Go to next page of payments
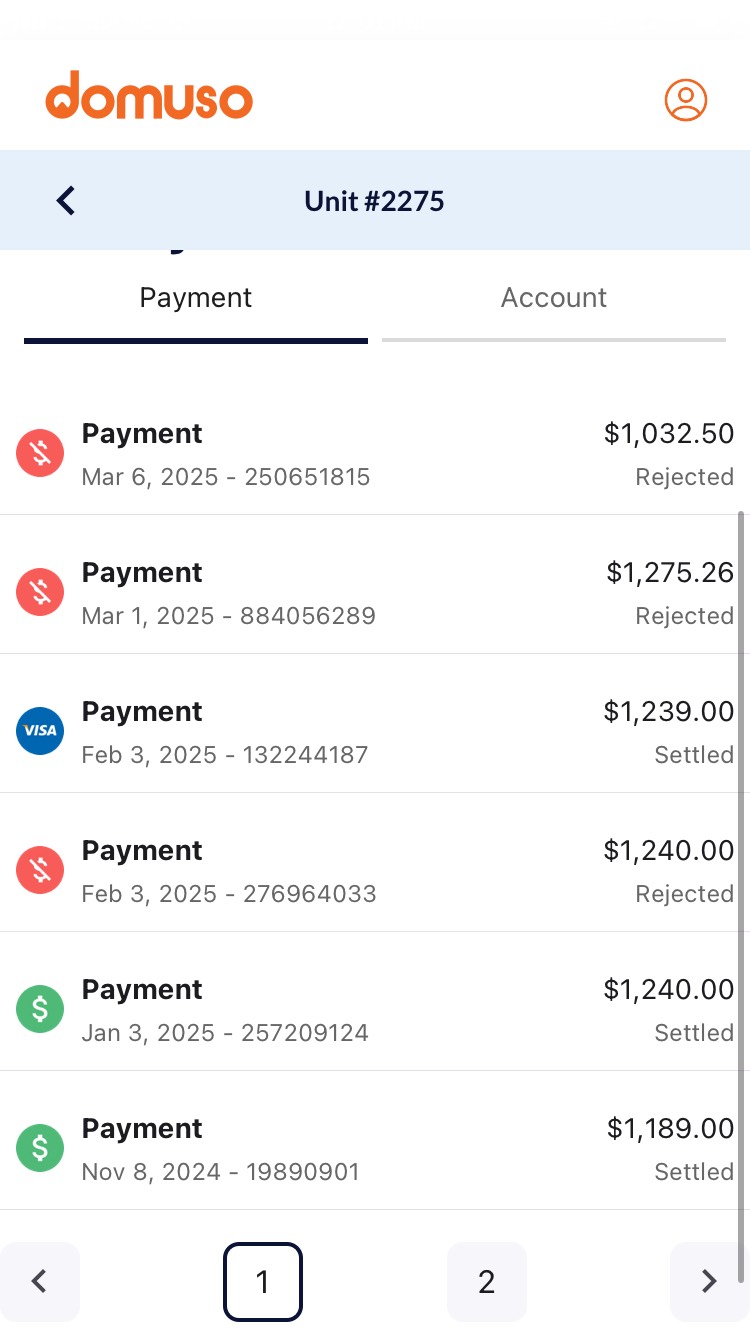The width and height of the screenshot is (750, 1334). [x=709, y=1281]
